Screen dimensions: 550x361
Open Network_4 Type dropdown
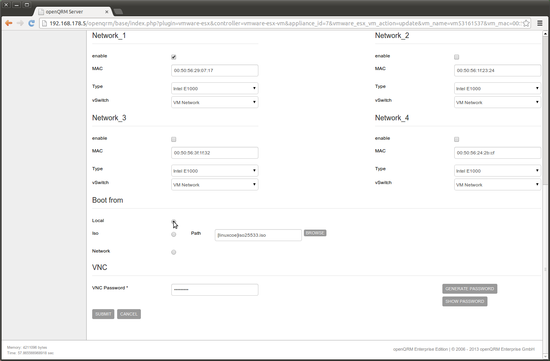point(497,171)
